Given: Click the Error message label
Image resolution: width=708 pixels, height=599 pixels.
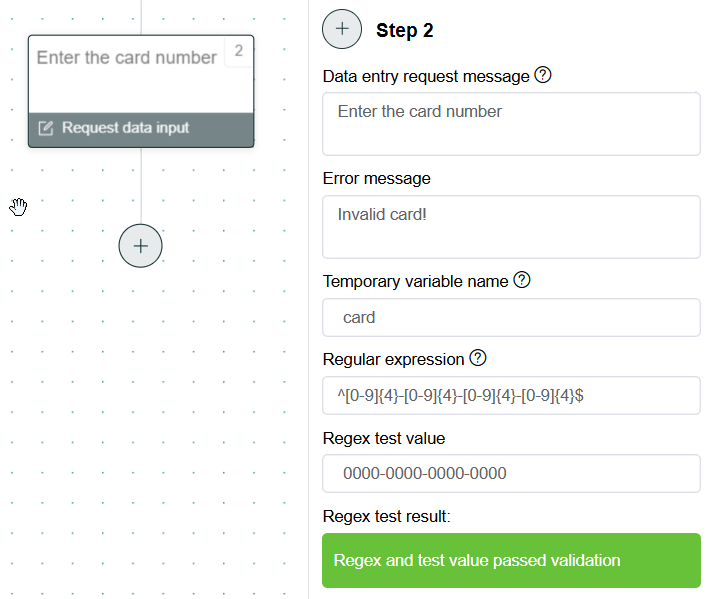Looking at the screenshot, I should (x=377, y=178).
